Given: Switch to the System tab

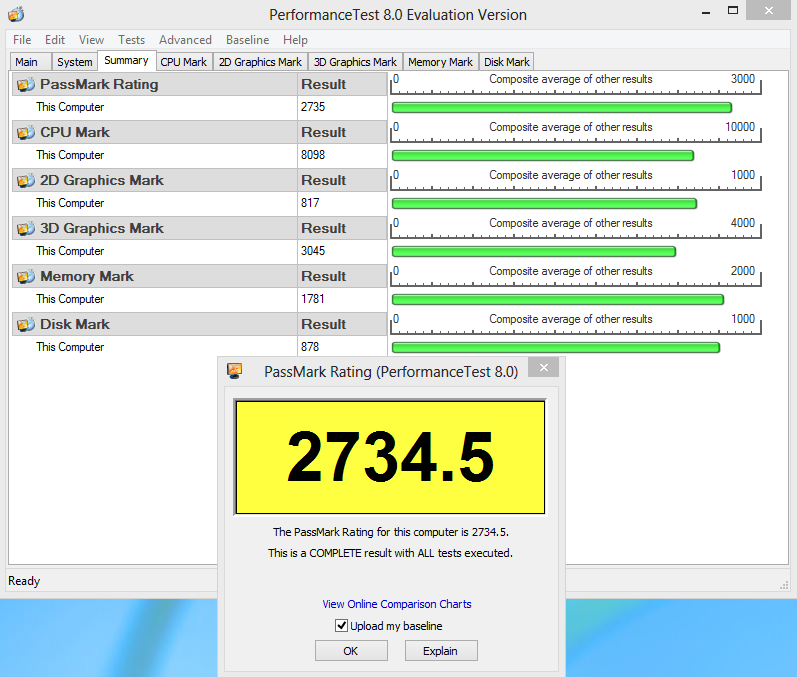Looking at the screenshot, I should pos(75,62).
